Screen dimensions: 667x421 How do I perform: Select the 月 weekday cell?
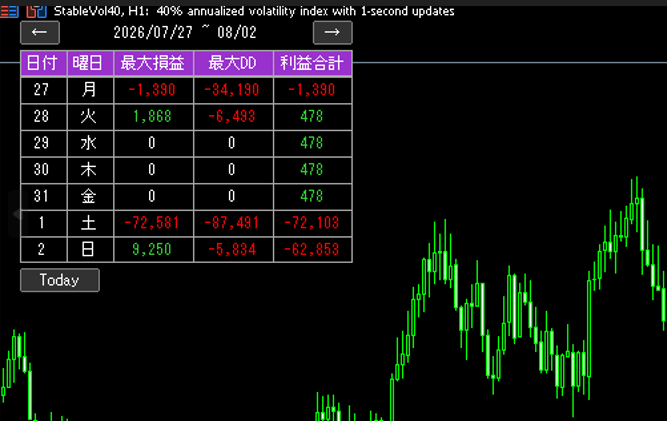click(x=90, y=90)
